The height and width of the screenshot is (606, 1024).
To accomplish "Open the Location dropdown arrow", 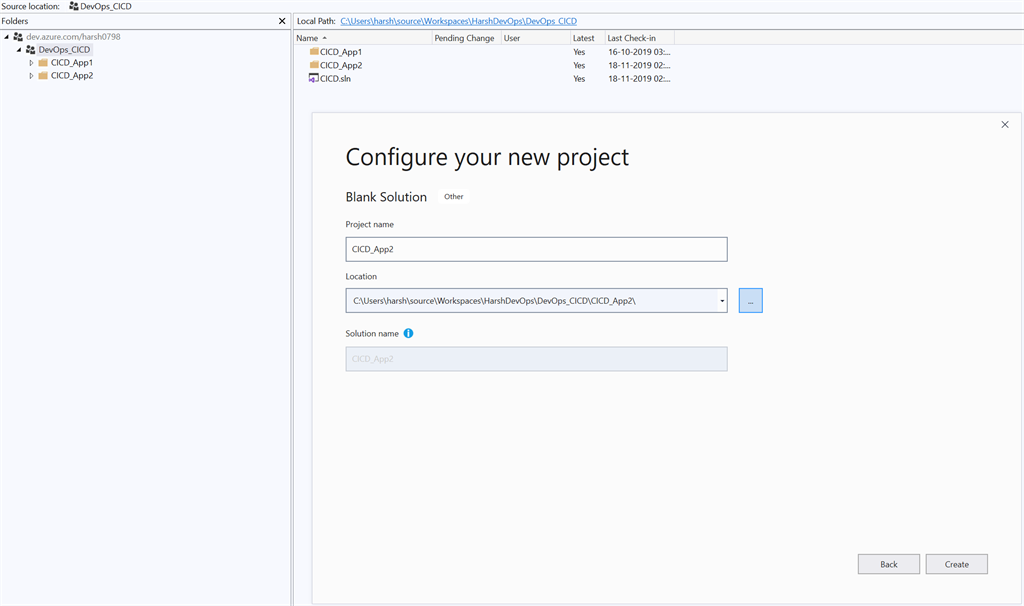I will click(x=720, y=300).
